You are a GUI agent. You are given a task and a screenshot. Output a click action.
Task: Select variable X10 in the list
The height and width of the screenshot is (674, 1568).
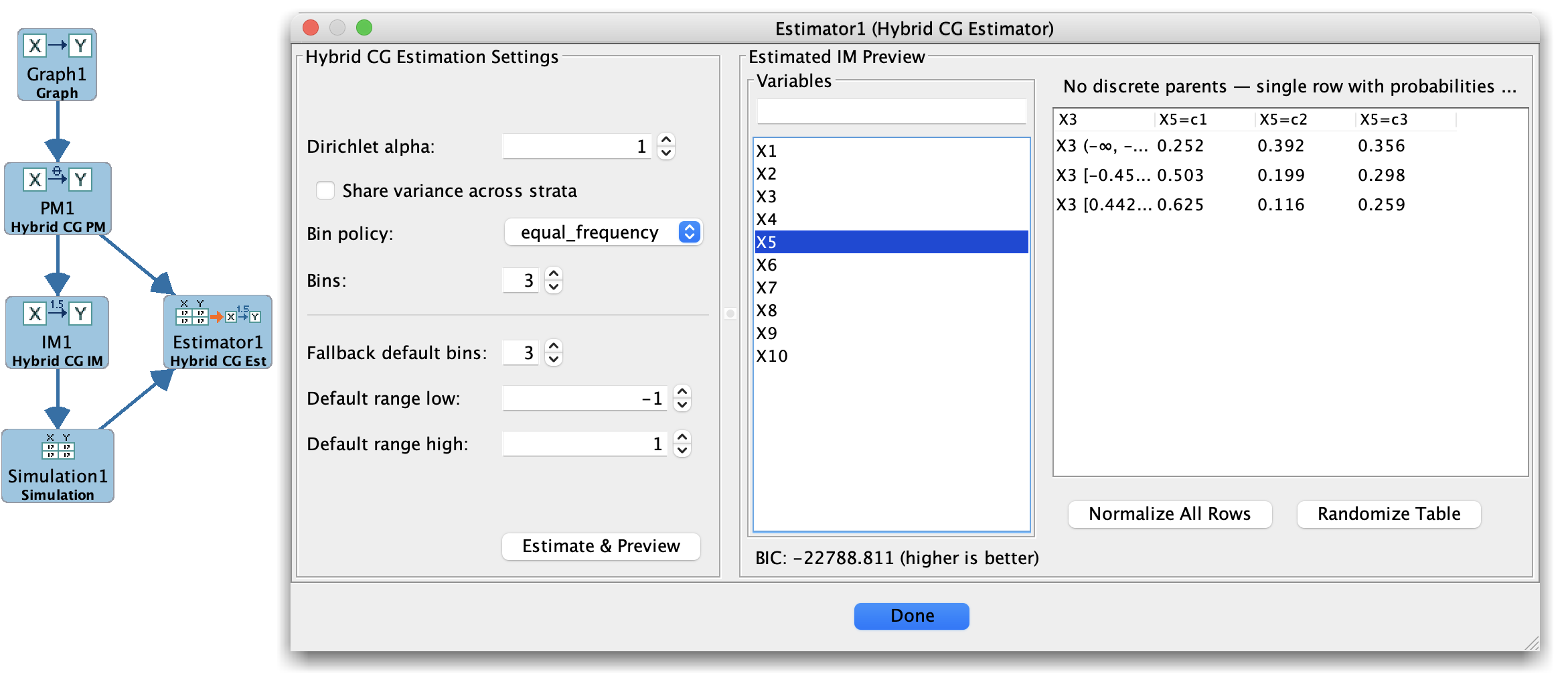(891, 356)
